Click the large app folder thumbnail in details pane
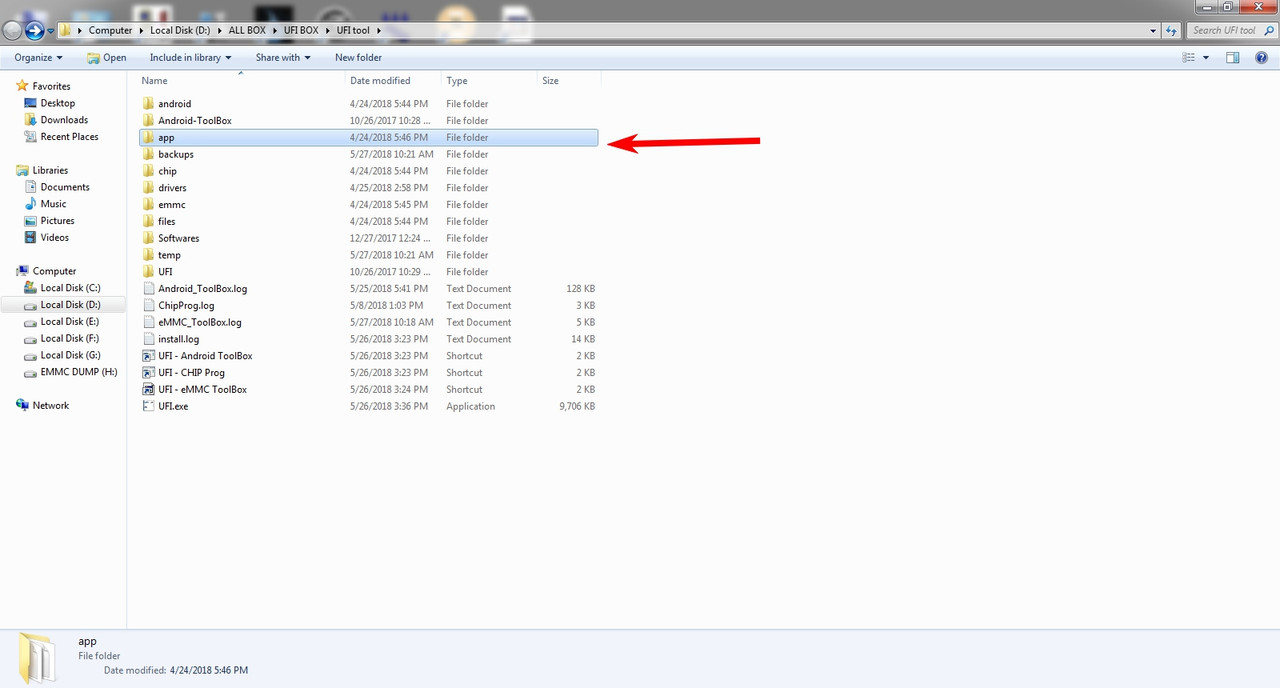1280x688 pixels. point(39,657)
